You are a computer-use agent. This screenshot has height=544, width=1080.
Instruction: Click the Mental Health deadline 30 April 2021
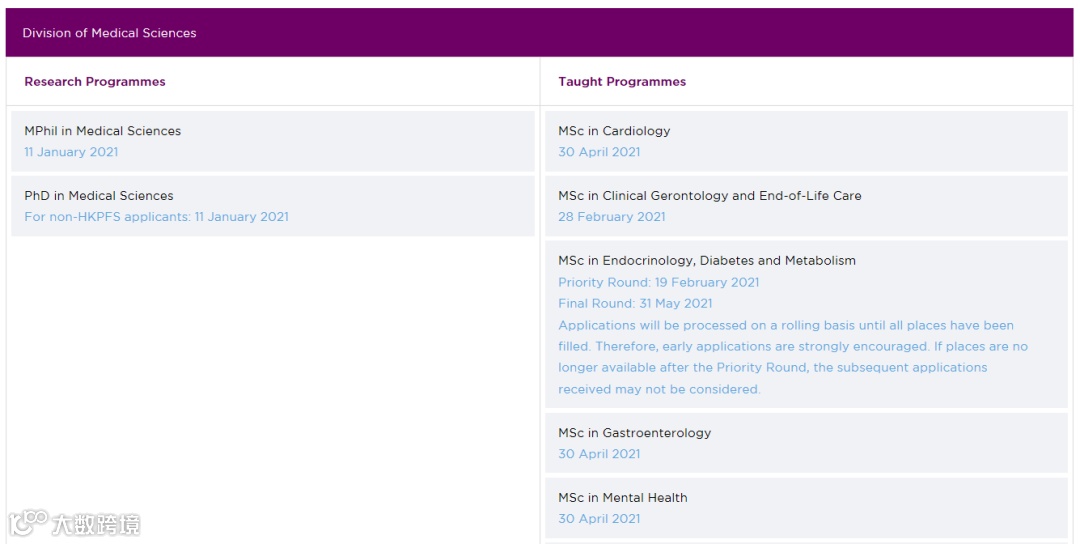(x=599, y=519)
